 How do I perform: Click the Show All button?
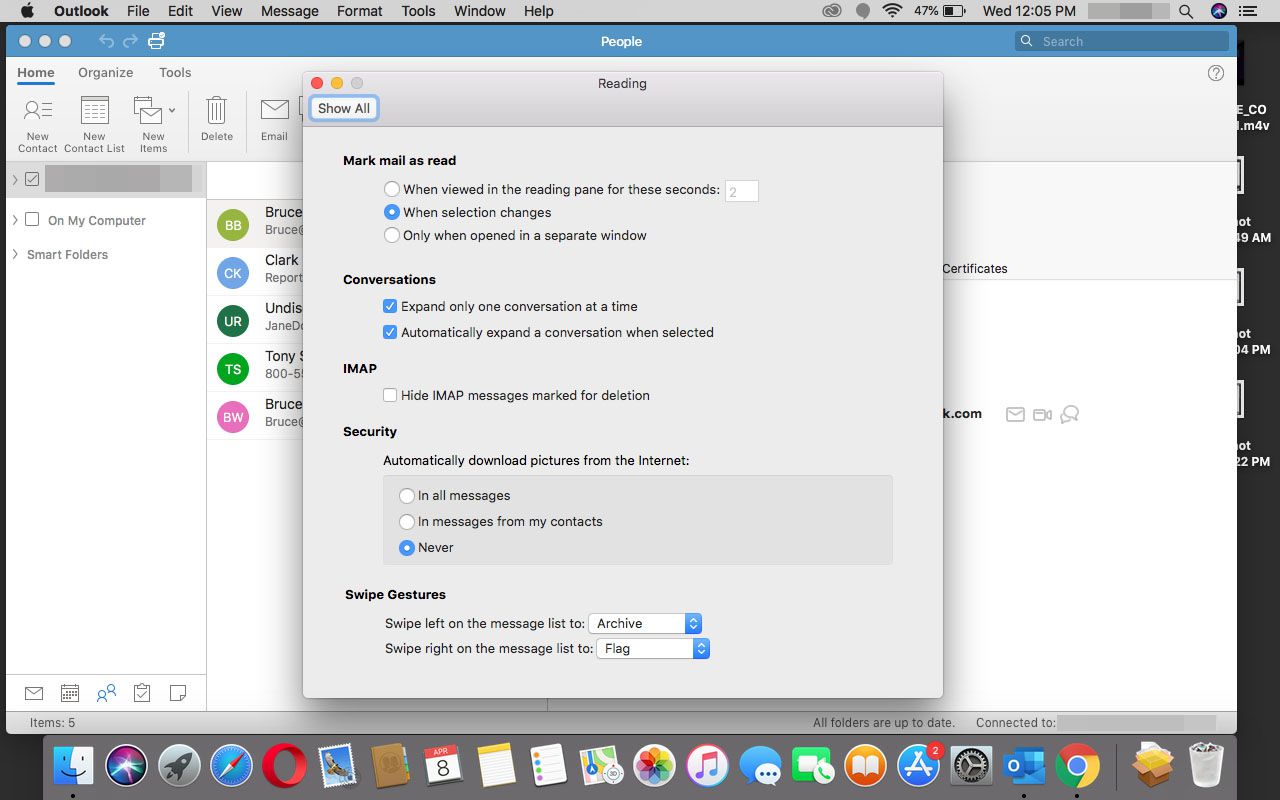point(344,108)
